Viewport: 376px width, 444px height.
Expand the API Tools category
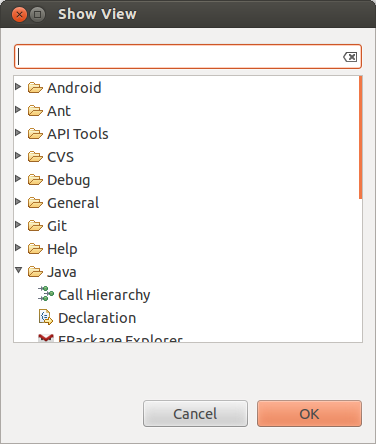click(18, 133)
